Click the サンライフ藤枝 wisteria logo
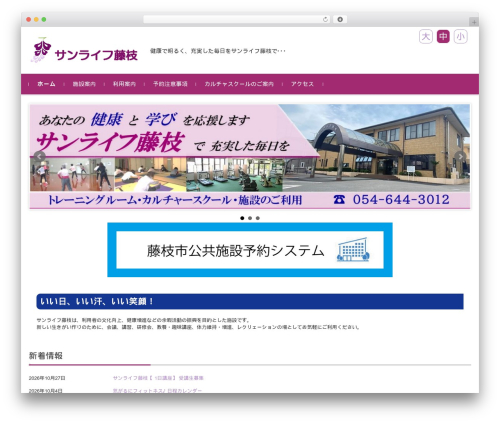500x423 pixels. (41, 50)
